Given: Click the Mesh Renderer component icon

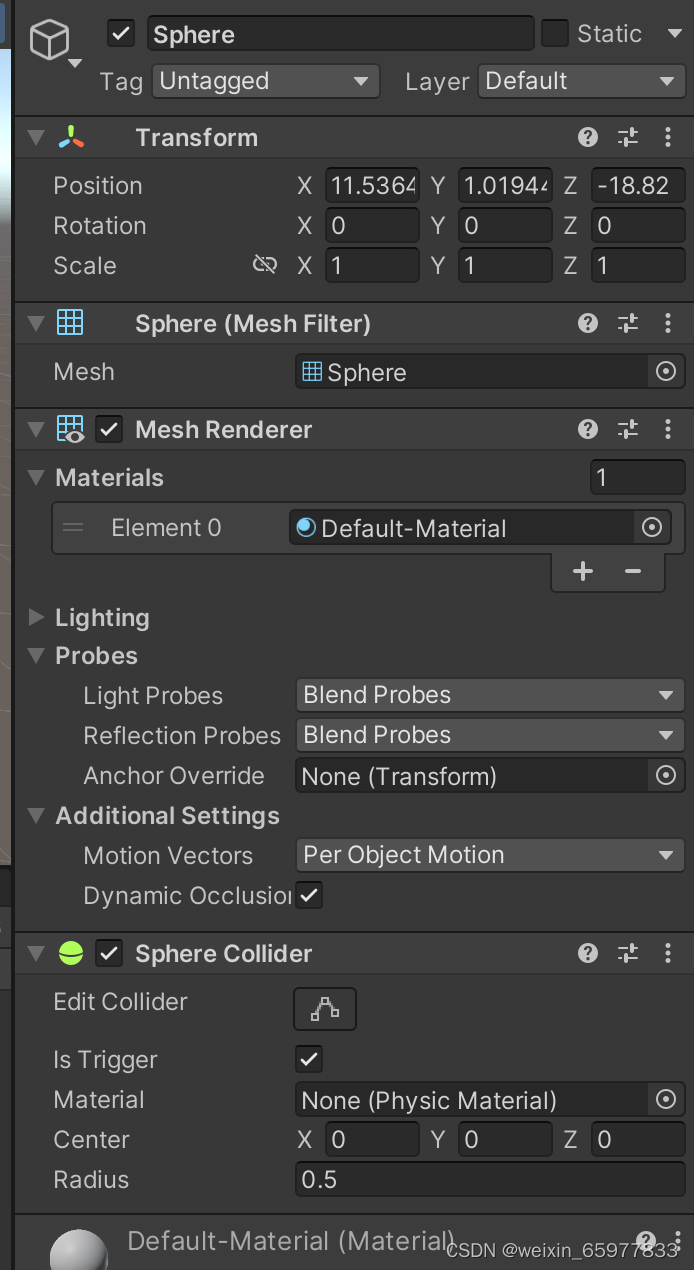Looking at the screenshot, I should (70, 430).
